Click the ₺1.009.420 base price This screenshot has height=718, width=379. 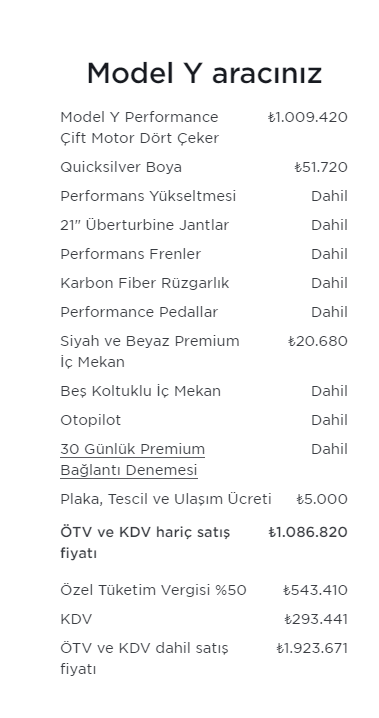(x=308, y=117)
